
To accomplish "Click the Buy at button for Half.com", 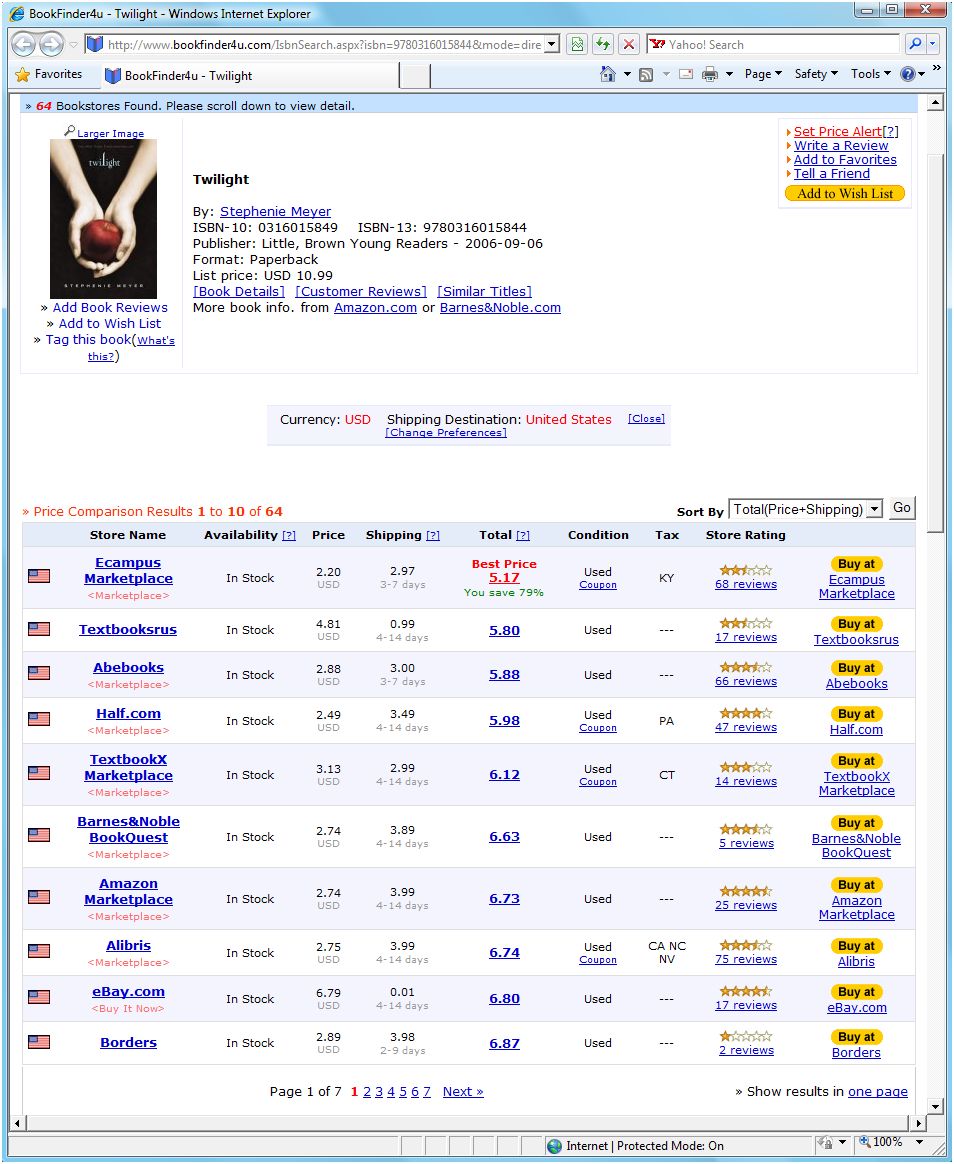I will (x=856, y=714).
